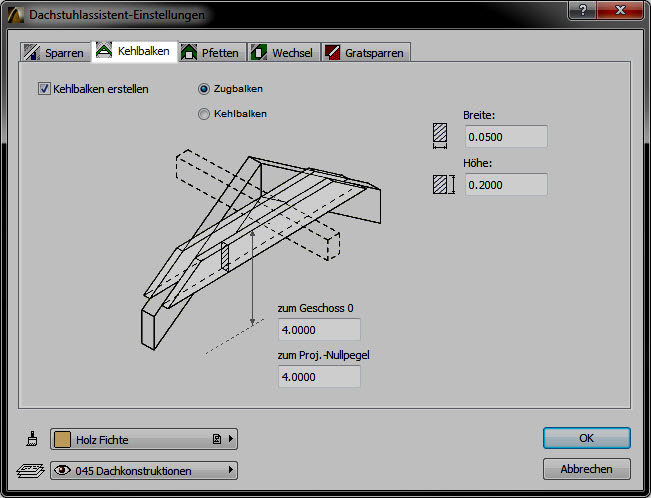
Task: Click the Breite input field
Action: pos(506,137)
